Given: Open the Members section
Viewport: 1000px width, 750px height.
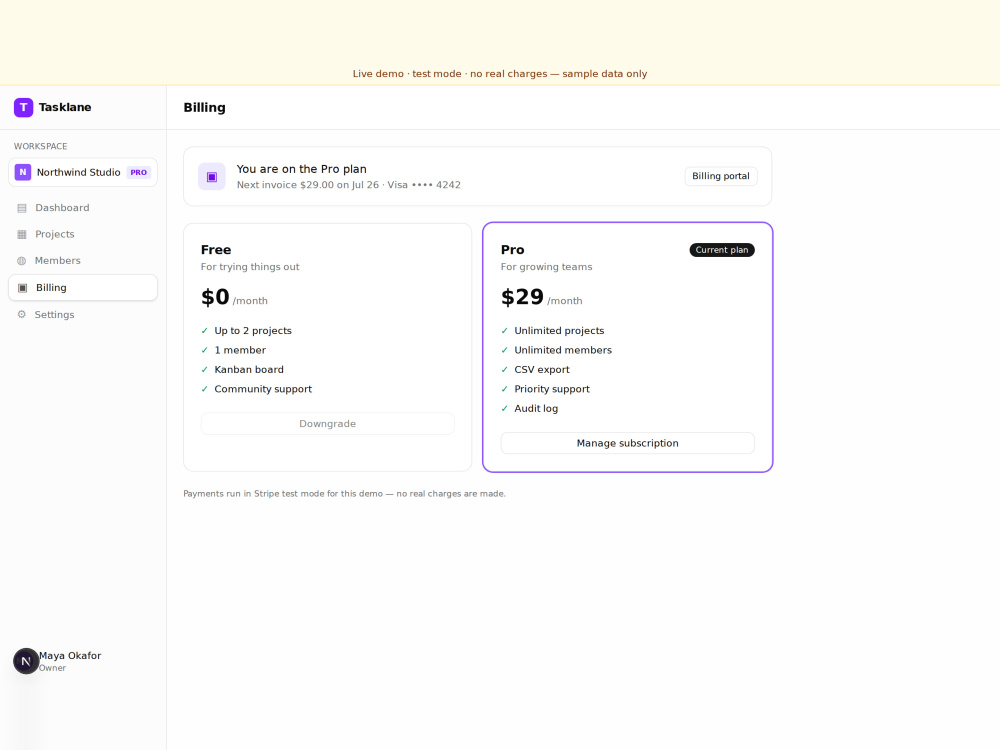Looking at the screenshot, I should point(83,261).
